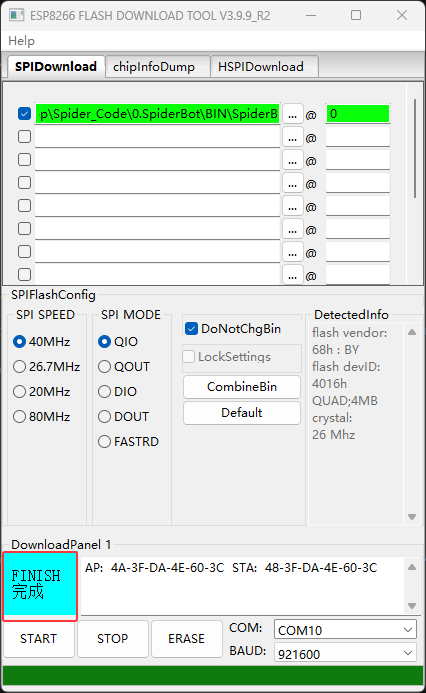Image resolution: width=426 pixels, height=693 pixels.
Task: Switch to the SPIDownload tab
Action: pos(56,67)
